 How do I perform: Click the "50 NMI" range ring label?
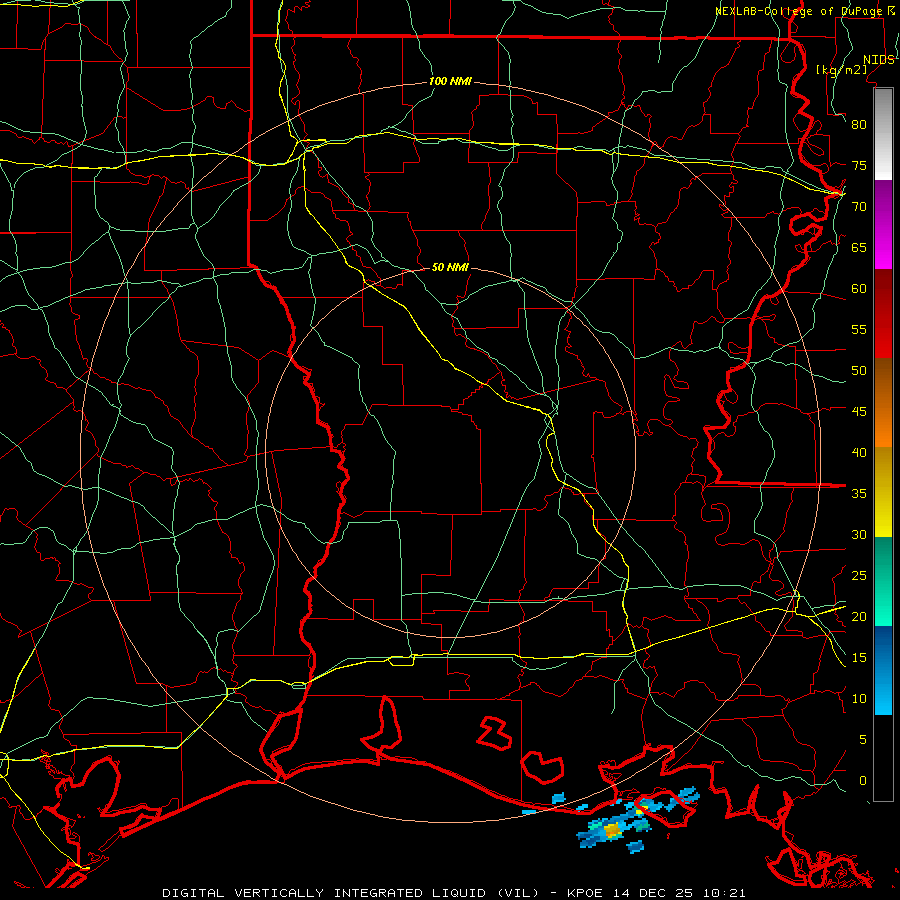(450, 267)
